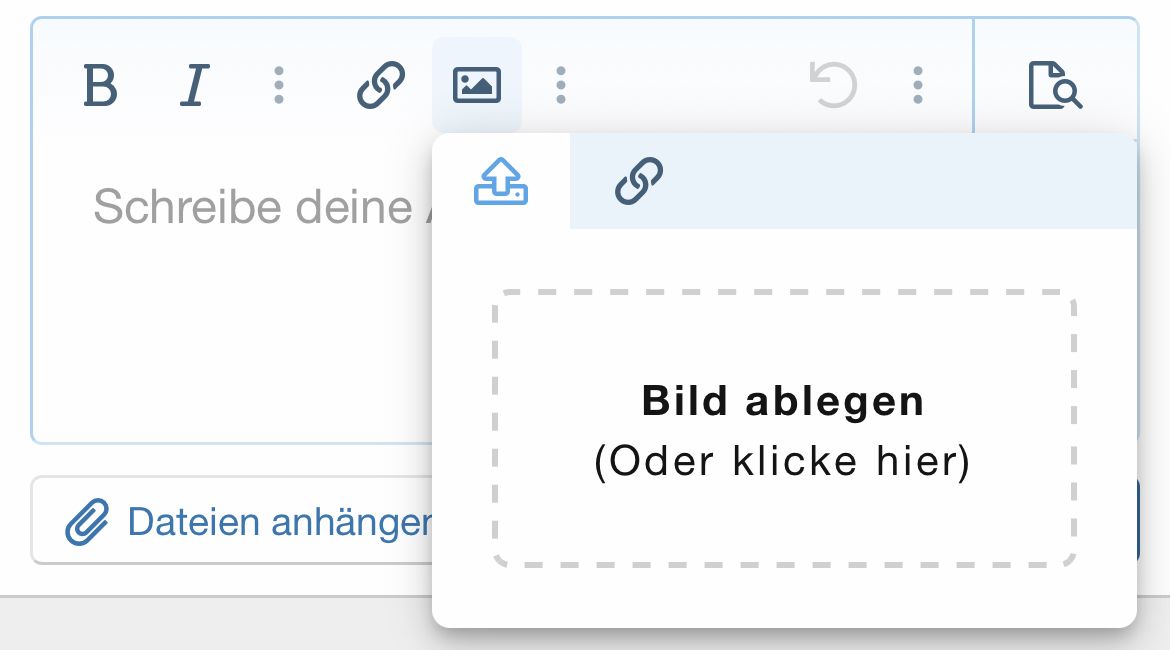Screen dimensions: 1170x650
Task: Click the undo arrow icon
Action: 833,85
